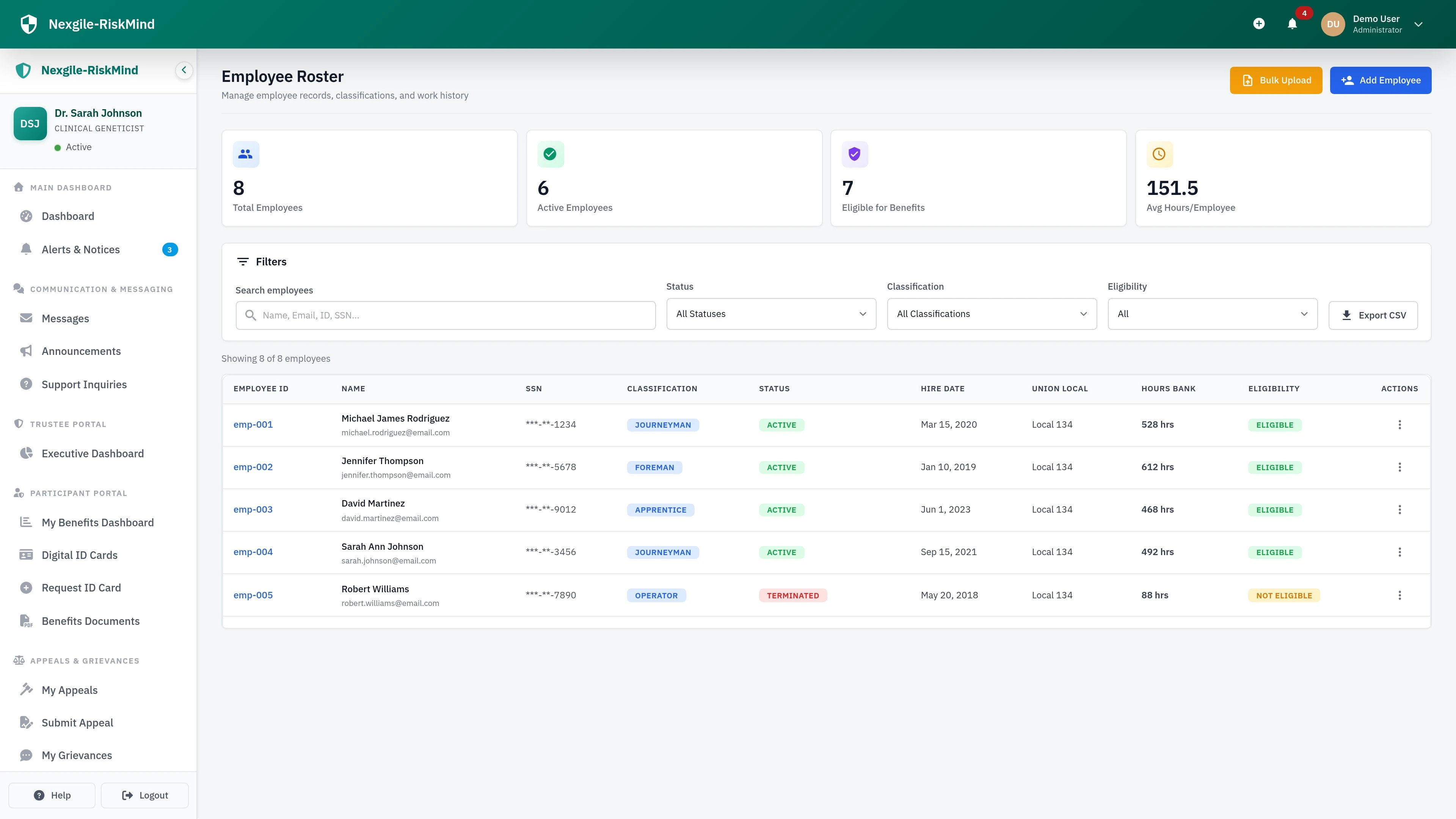Expand the All Classifications dropdown

[x=992, y=314]
